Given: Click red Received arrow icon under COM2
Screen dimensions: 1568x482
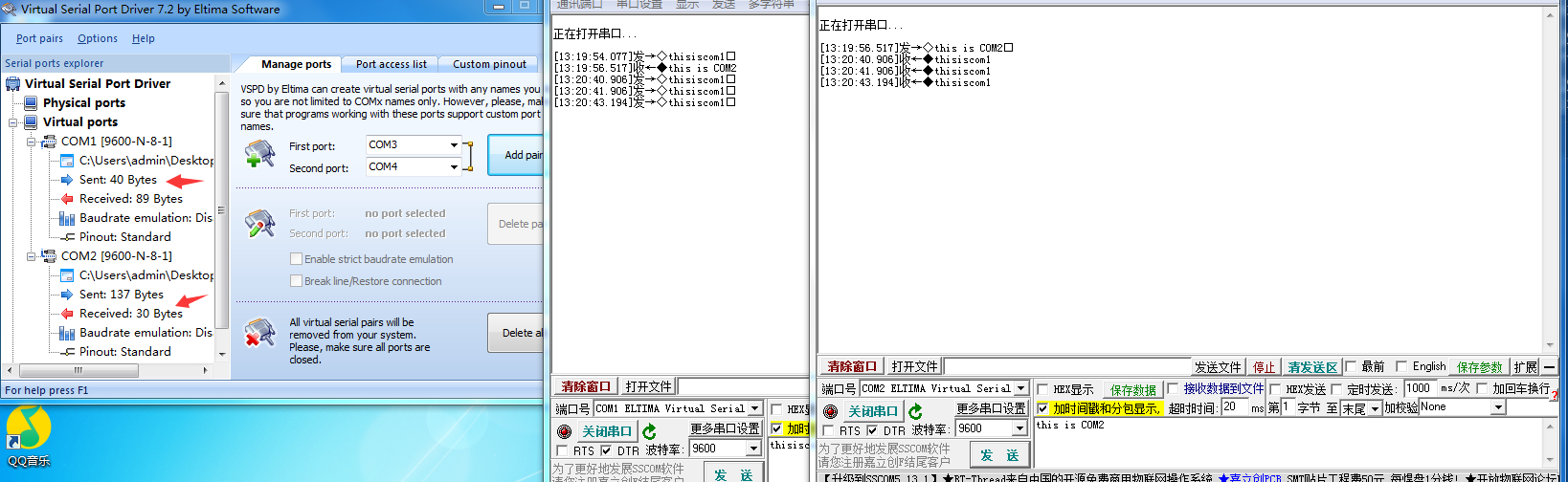Looking at the screenshot, I should (x=67, y=314).
